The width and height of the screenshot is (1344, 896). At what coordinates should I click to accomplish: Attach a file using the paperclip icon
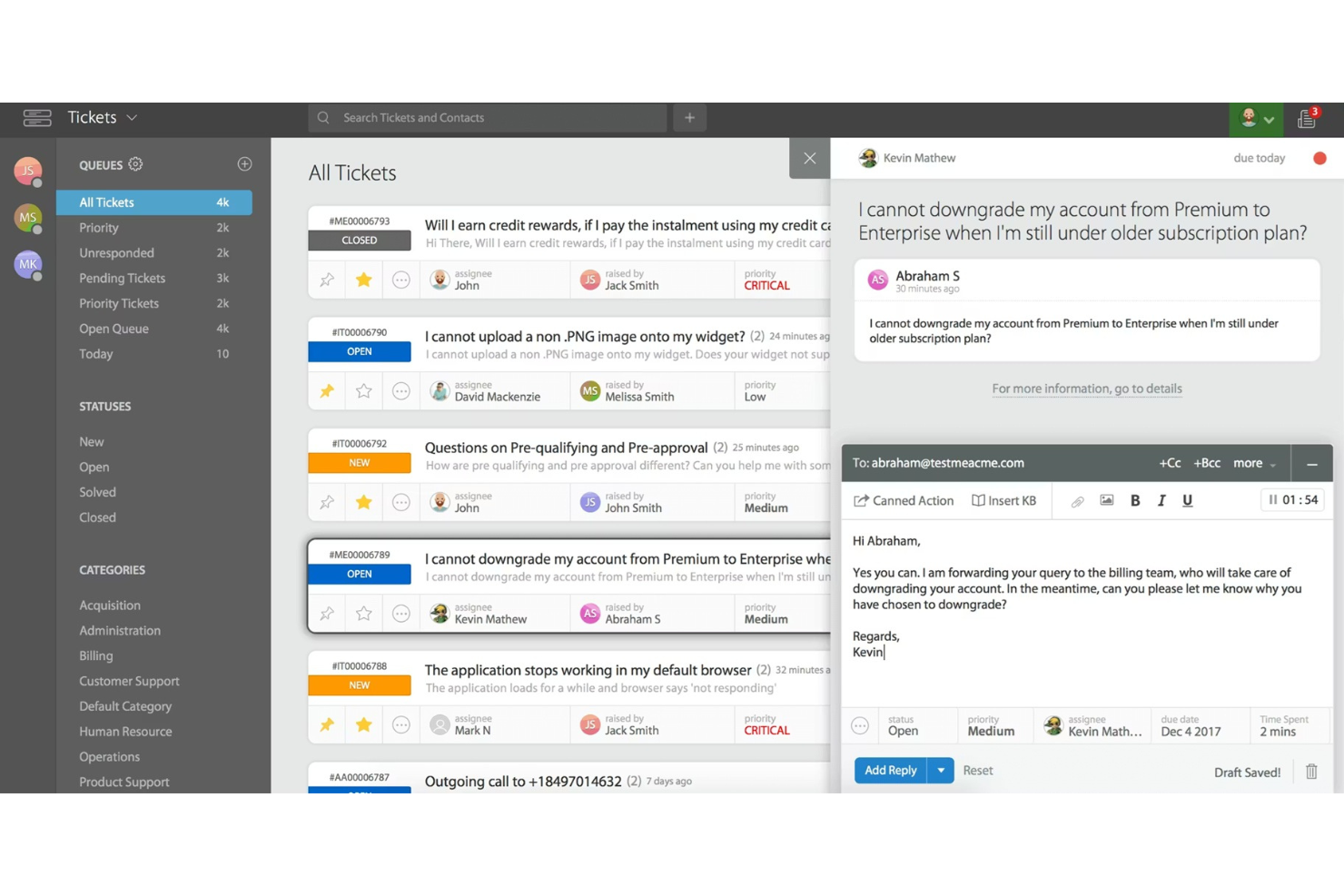coord(1077,500)
